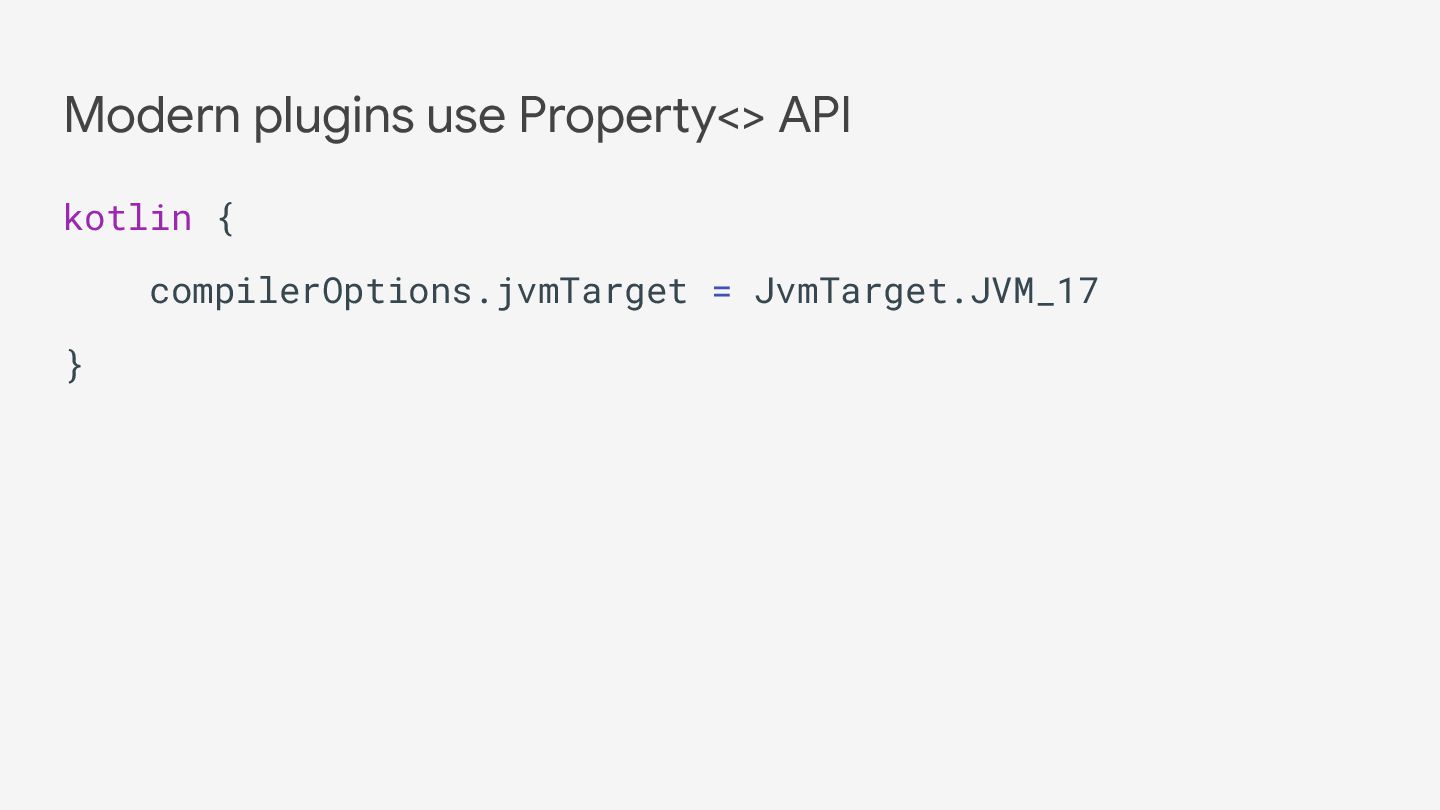Screen dimensions: 1440x810
Task: Select the closing curly brace
Action: (x=74, y=365)
